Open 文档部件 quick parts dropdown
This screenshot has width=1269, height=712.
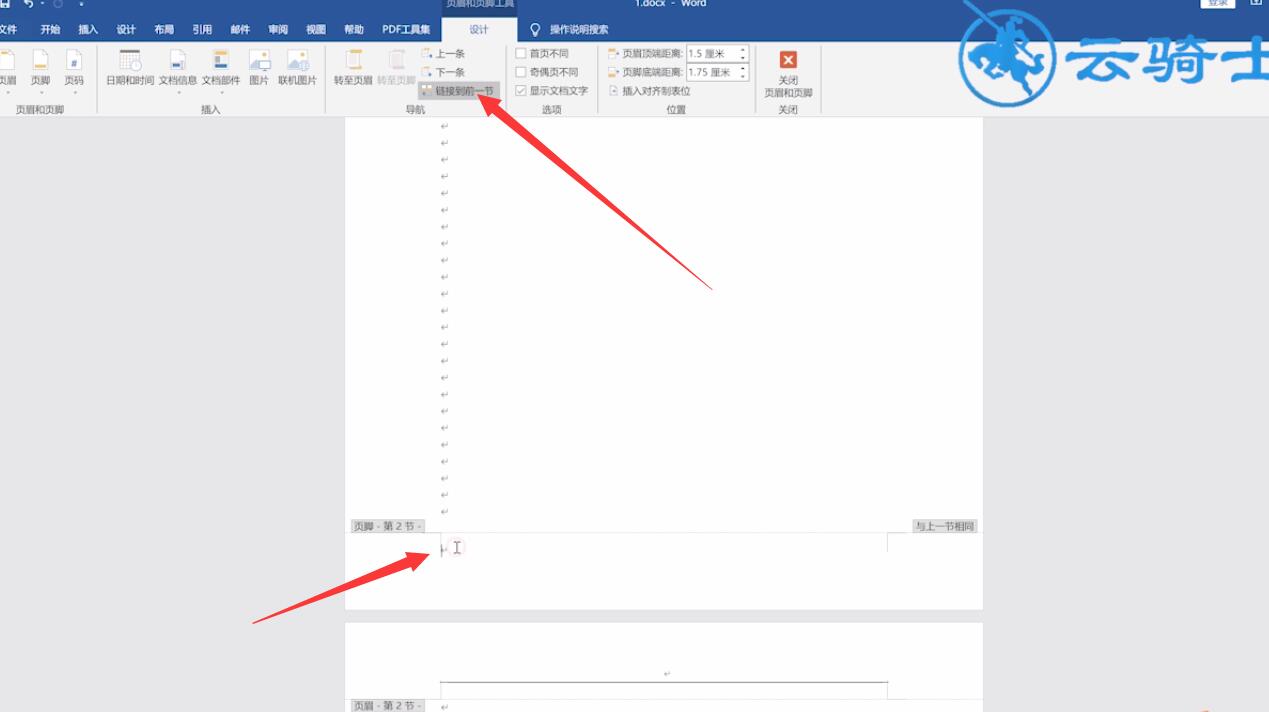coord(221,70)
